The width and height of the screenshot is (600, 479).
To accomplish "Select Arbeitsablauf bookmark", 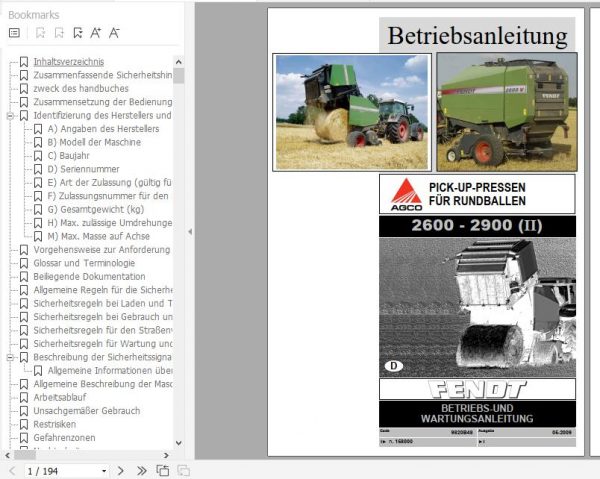I will 60,397.
